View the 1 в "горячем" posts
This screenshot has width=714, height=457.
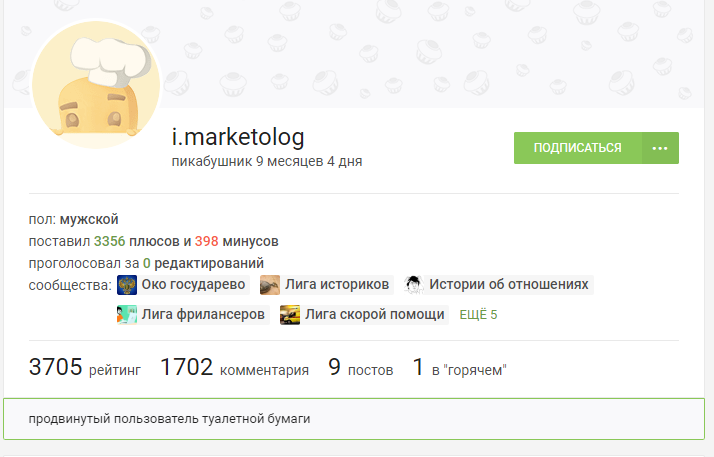click(x=460, y=369)
